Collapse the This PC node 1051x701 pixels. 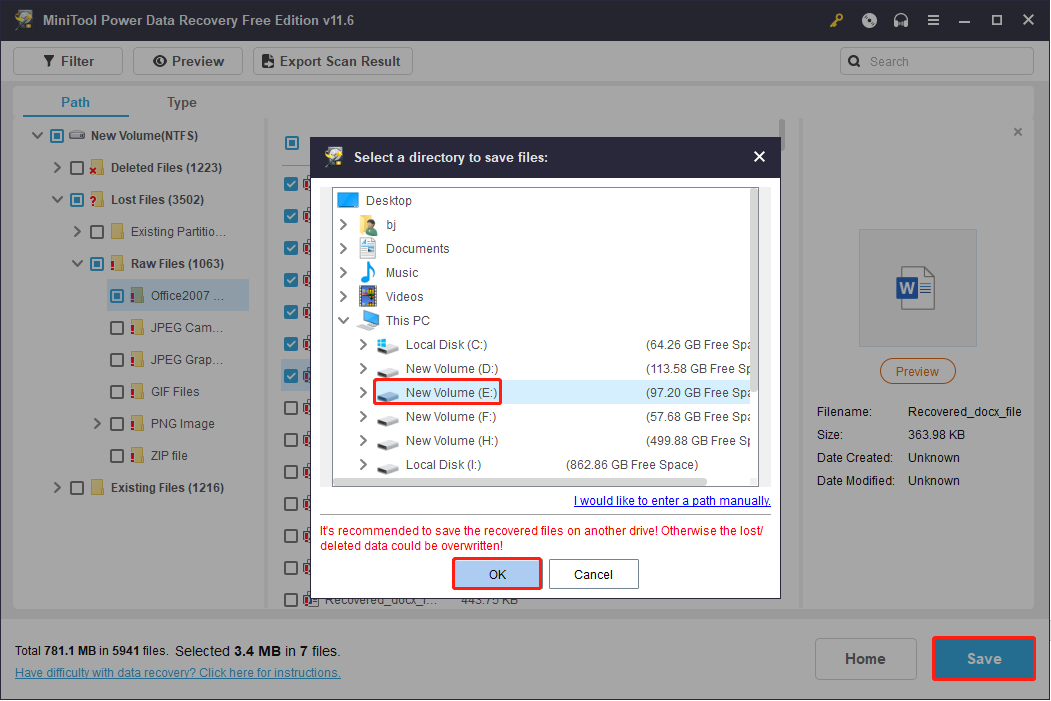(x=344, y=320)
